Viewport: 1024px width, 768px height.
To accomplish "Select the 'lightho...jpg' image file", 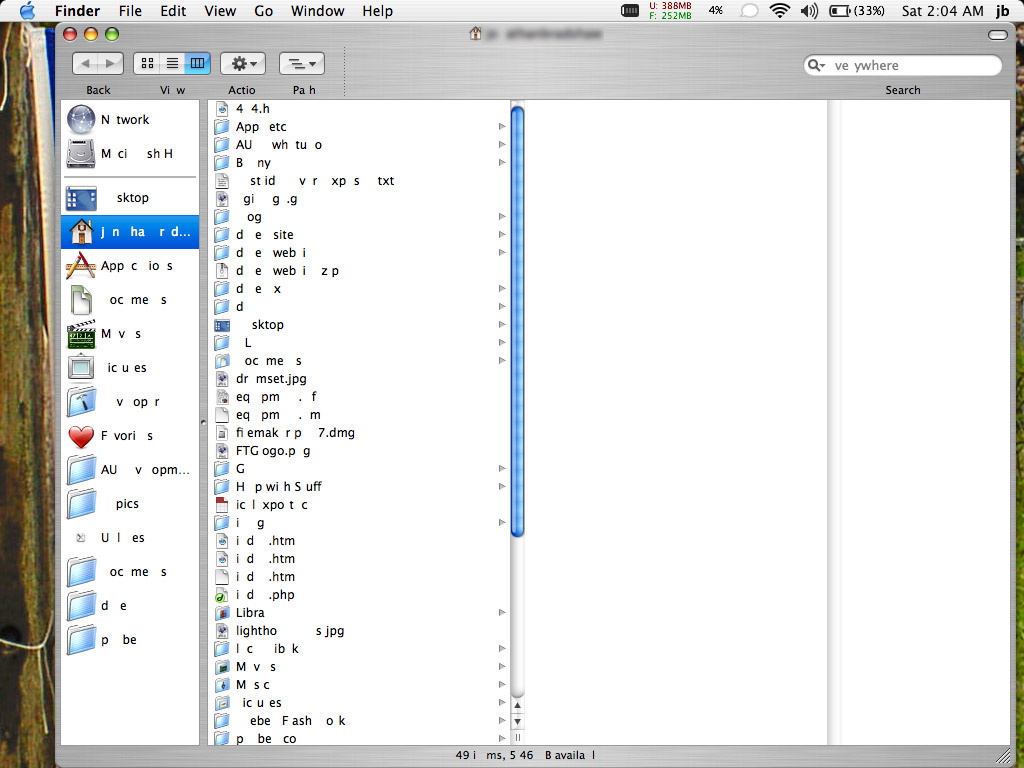I will click(x=280, y=630).
